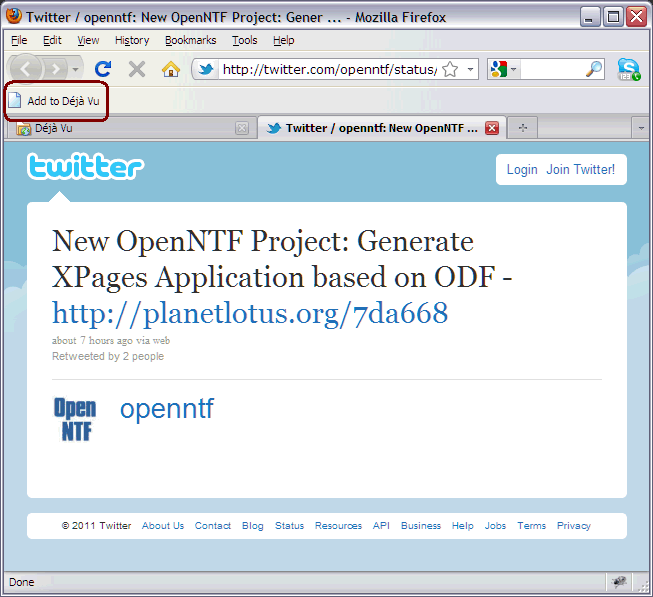Open the planetlotus.org/7da668 link
The image size is (653, 597).
click(x=249, y=313)
